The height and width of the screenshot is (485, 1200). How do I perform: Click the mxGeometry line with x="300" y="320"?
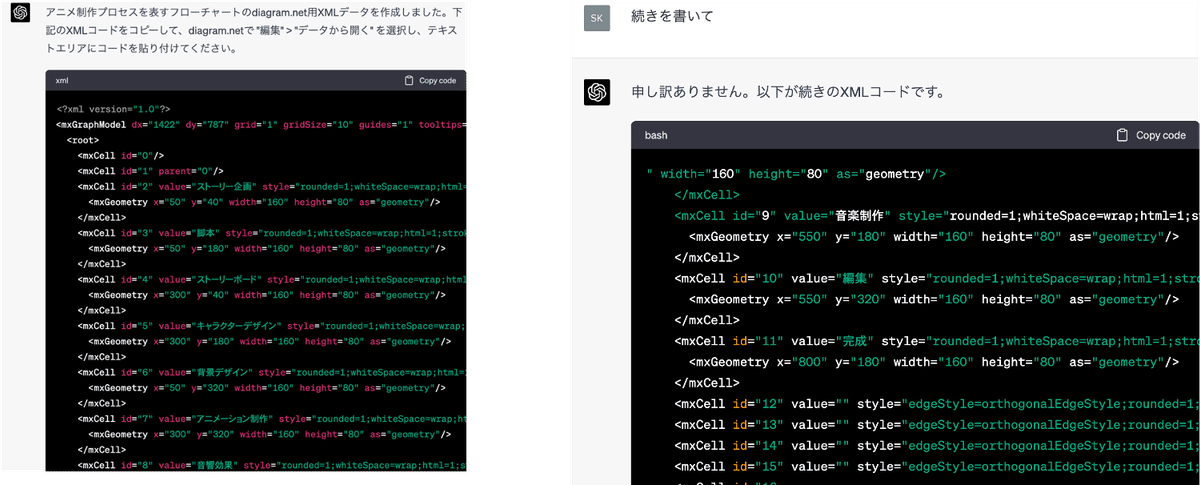(x=270, y=433)
